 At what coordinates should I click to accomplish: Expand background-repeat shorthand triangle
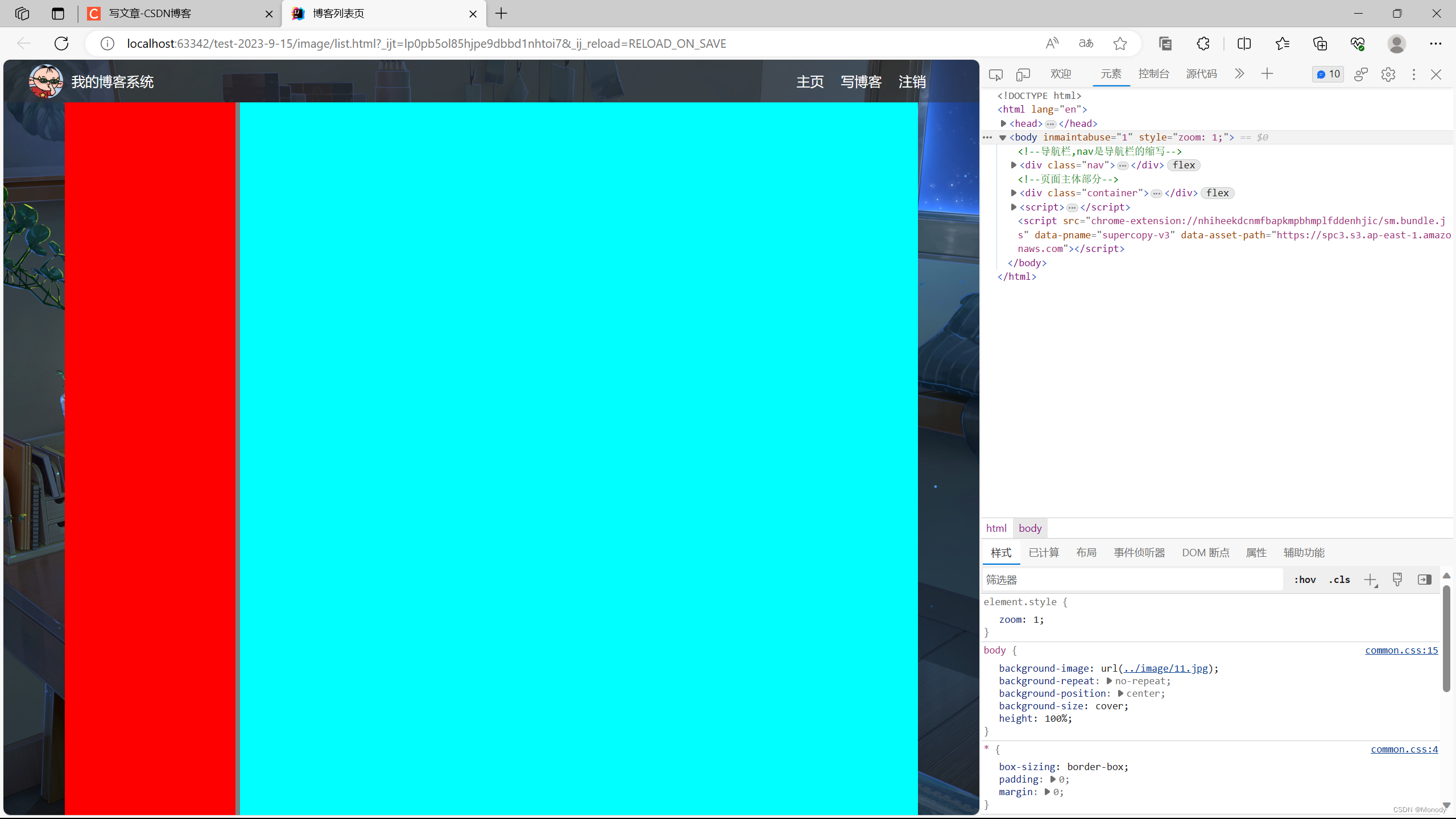click(1109, 681)
